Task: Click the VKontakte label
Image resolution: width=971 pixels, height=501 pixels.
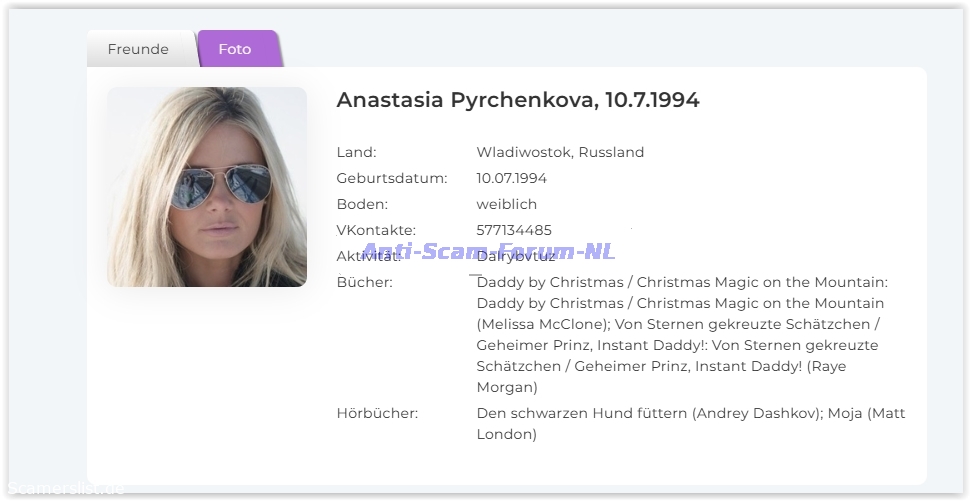Action: (x=376, y=230)
